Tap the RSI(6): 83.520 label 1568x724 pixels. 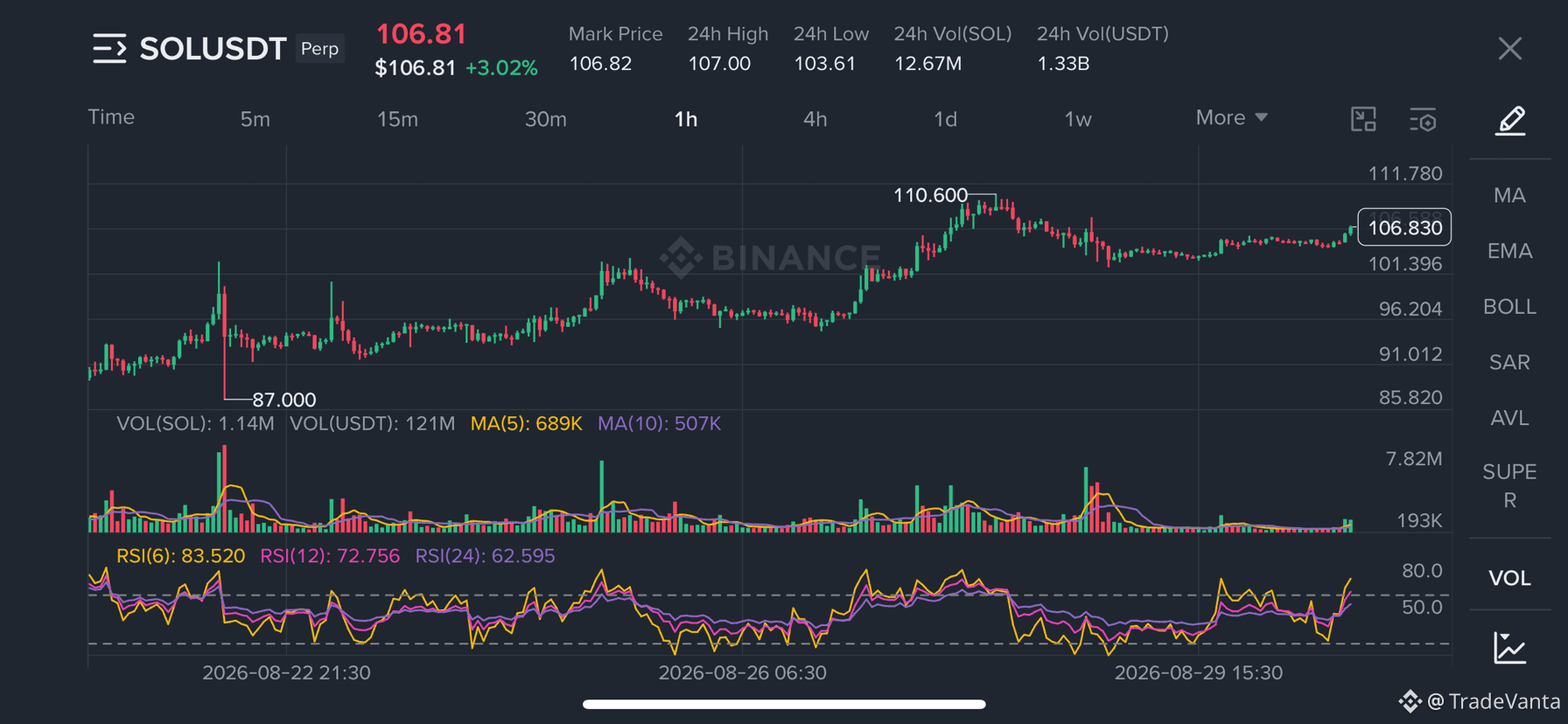pos(180,556)
